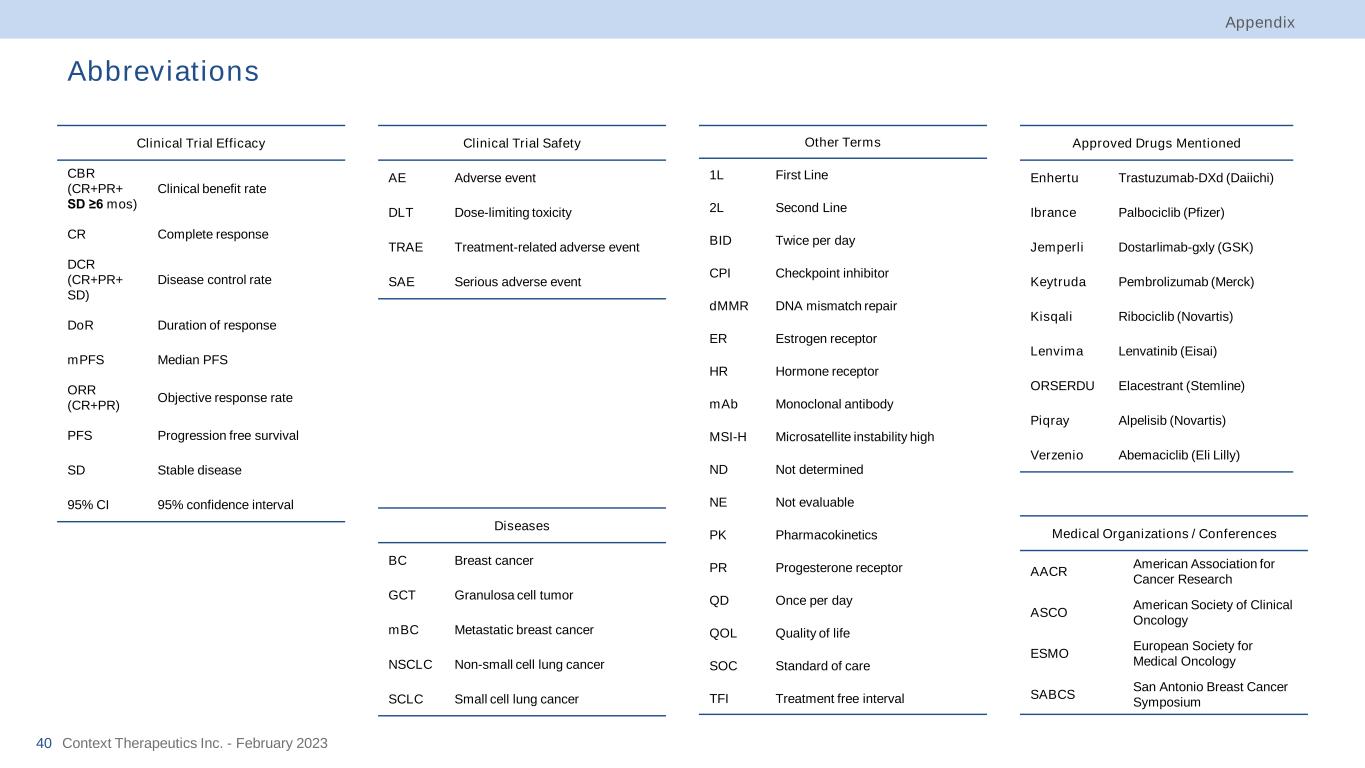The height and width of the screenshot is (768, 1365).
Task: Click the Abbreviations slide title
Action: coord(163,71)
